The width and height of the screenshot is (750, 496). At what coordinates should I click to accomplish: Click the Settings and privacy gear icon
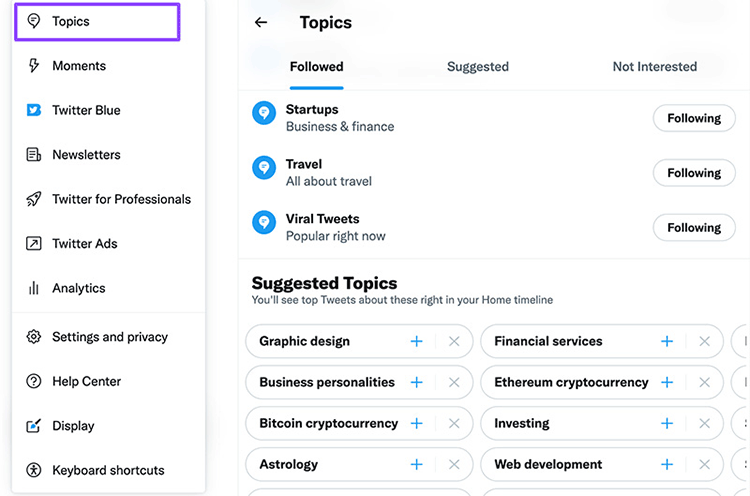tap(34, 337)
